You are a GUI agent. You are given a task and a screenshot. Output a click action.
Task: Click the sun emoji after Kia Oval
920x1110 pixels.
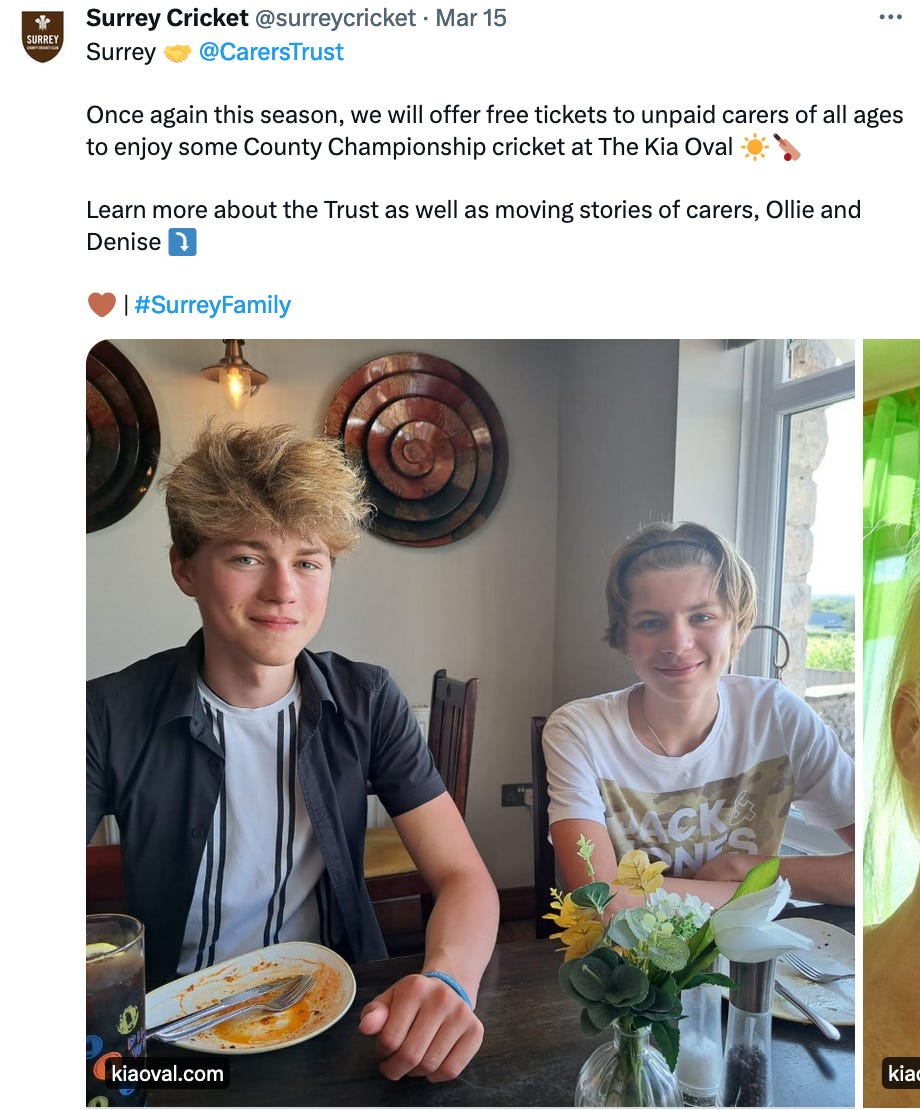coord(754,147)
